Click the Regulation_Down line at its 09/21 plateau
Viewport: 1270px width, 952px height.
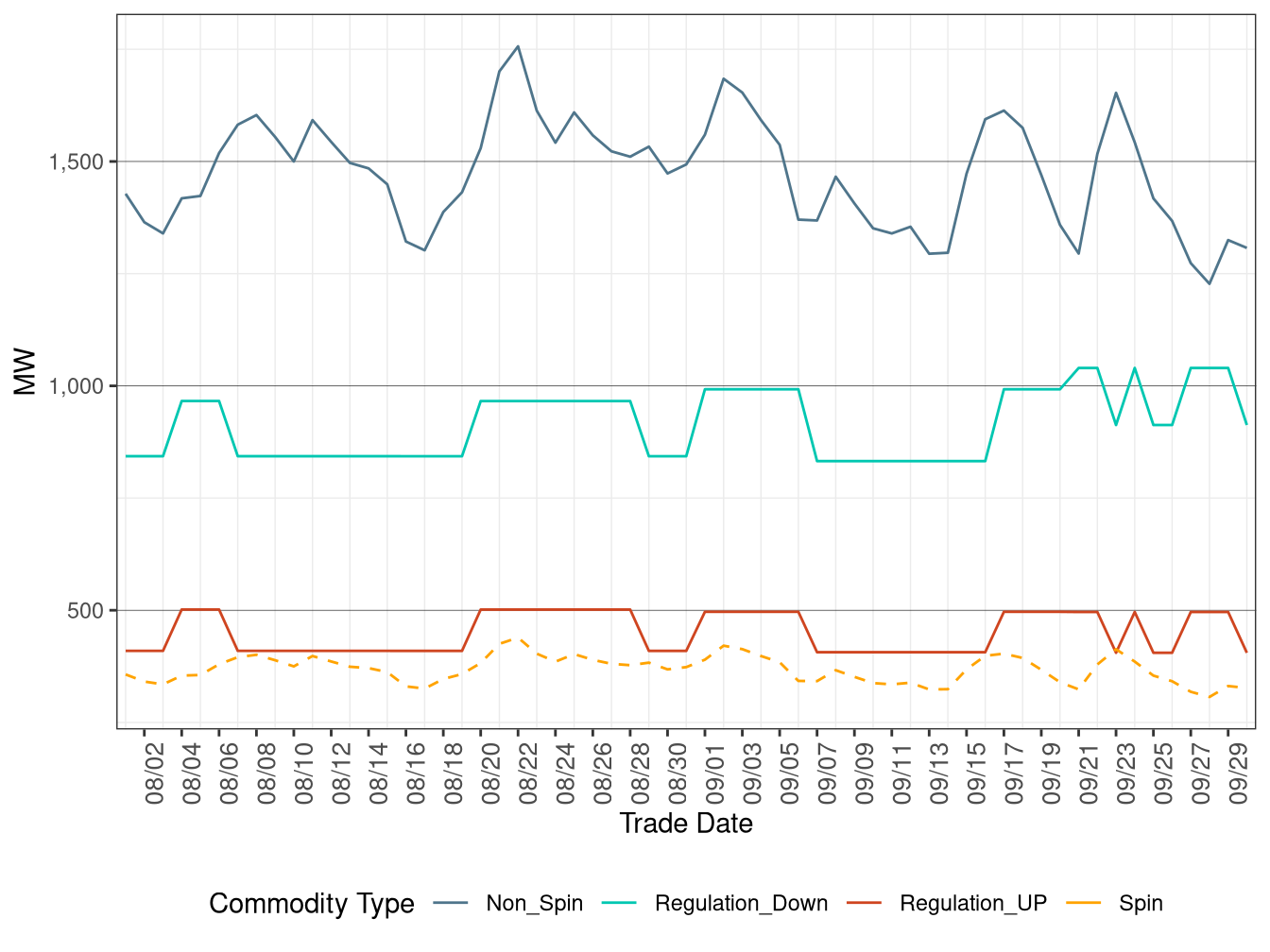[1087, 368]
